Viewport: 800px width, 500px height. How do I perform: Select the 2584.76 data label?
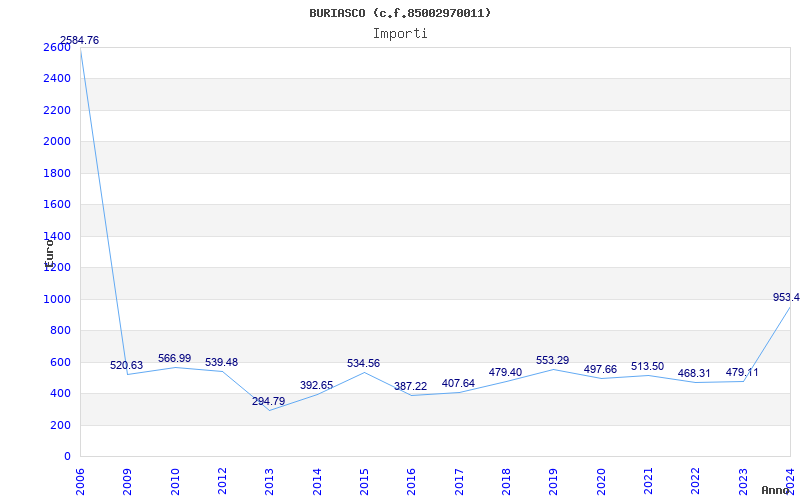(80, 40)
